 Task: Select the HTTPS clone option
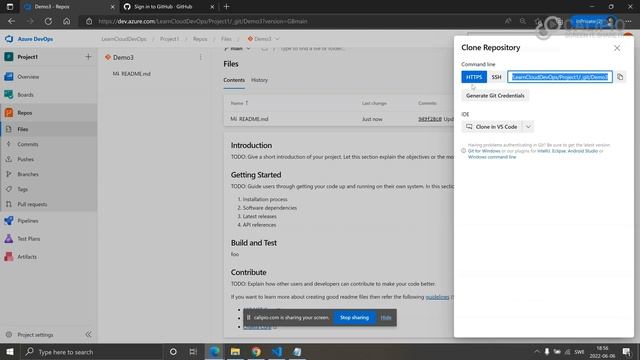pos(474,77)
